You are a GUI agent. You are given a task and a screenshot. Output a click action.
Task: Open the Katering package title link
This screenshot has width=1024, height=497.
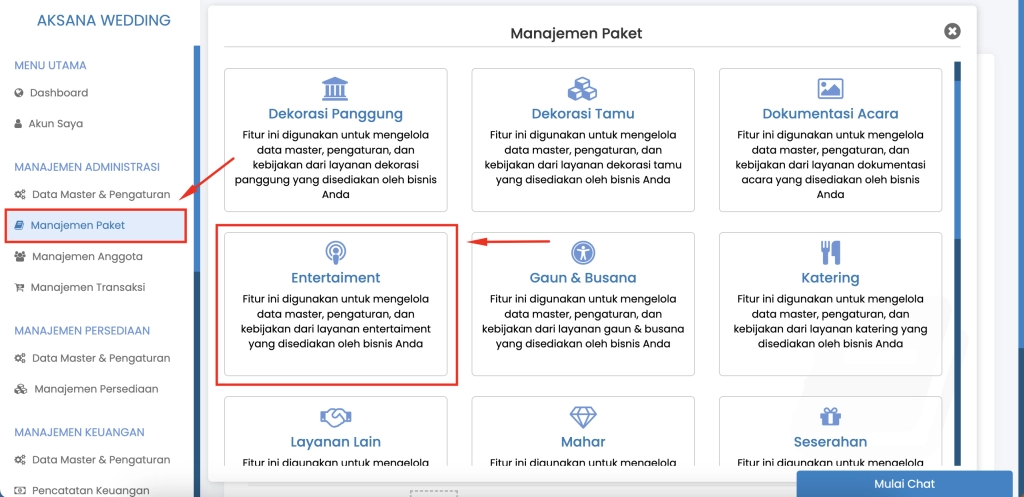(830, 277)
